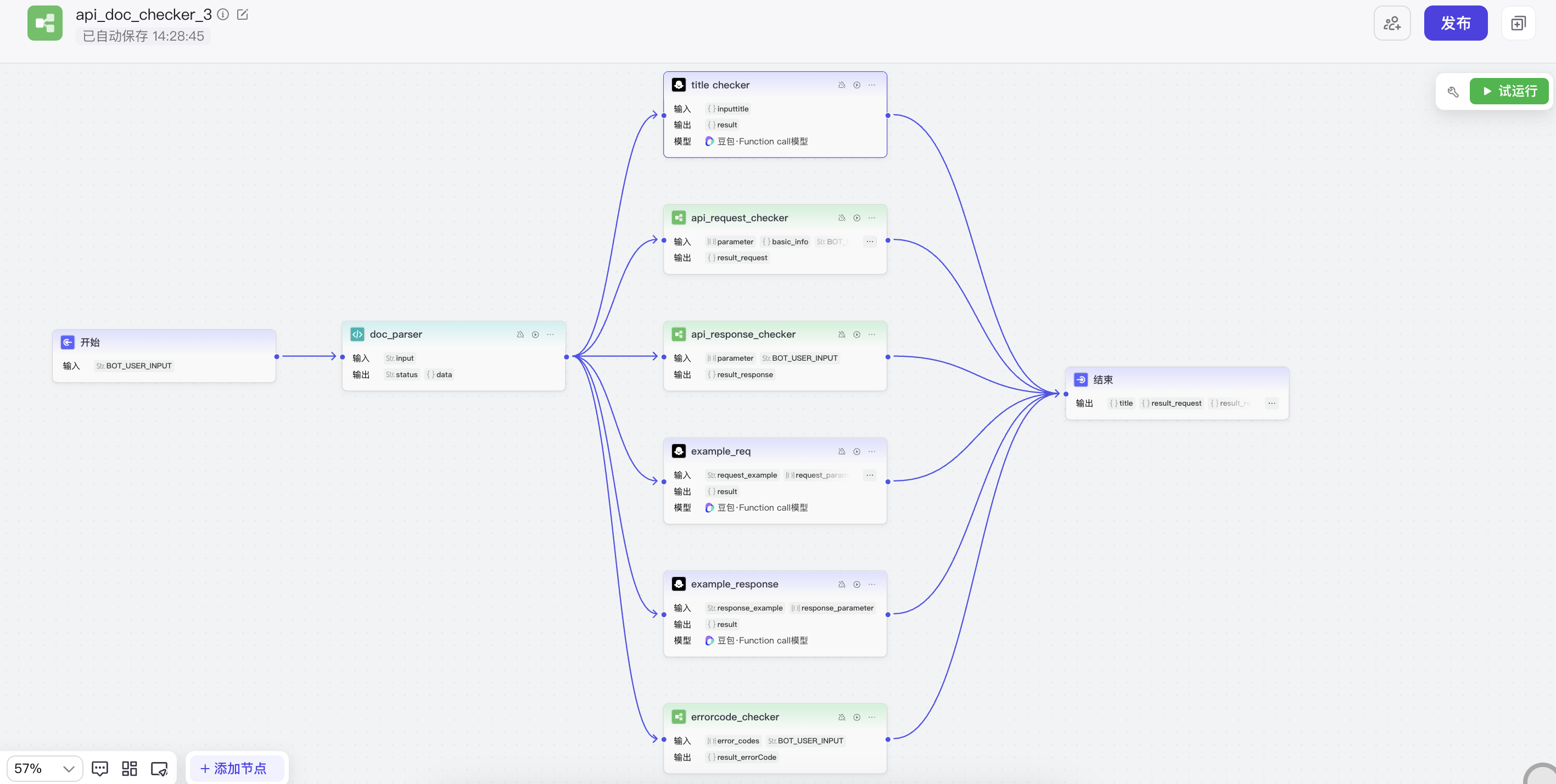Open the 57% zoom level dropdown
Image resolution: width=1556 pixels, height=784 pixels.
(44, 768)
